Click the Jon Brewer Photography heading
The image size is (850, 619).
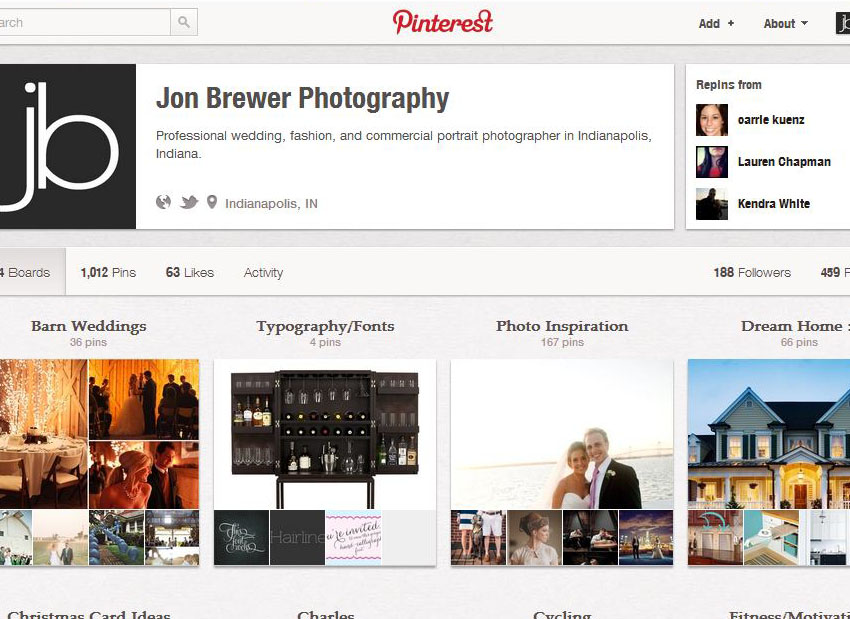click(302, 98)
